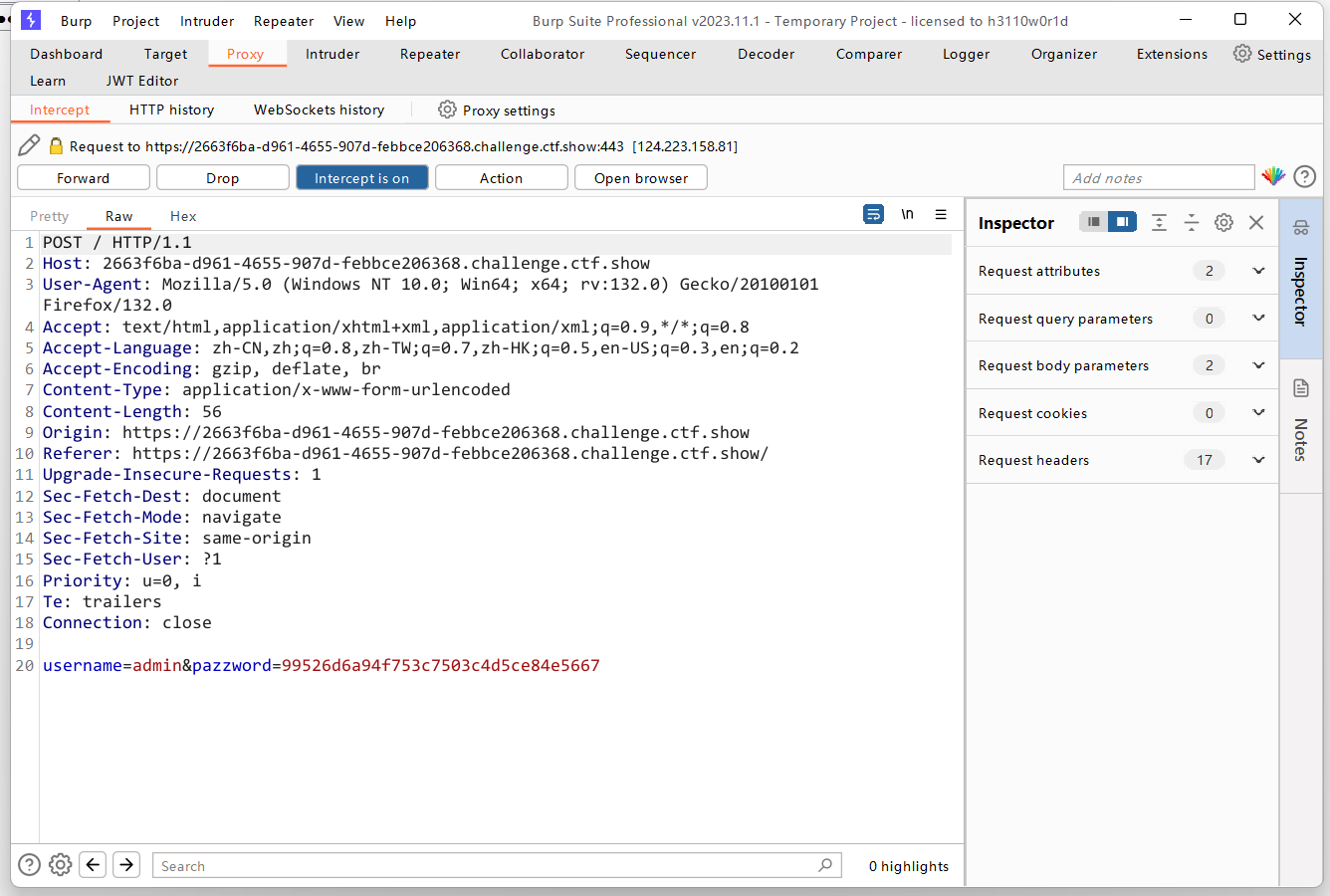This screenshot has width=1330, height=896.
Task: Open the Intruder menu
Action: pos(207,21)
